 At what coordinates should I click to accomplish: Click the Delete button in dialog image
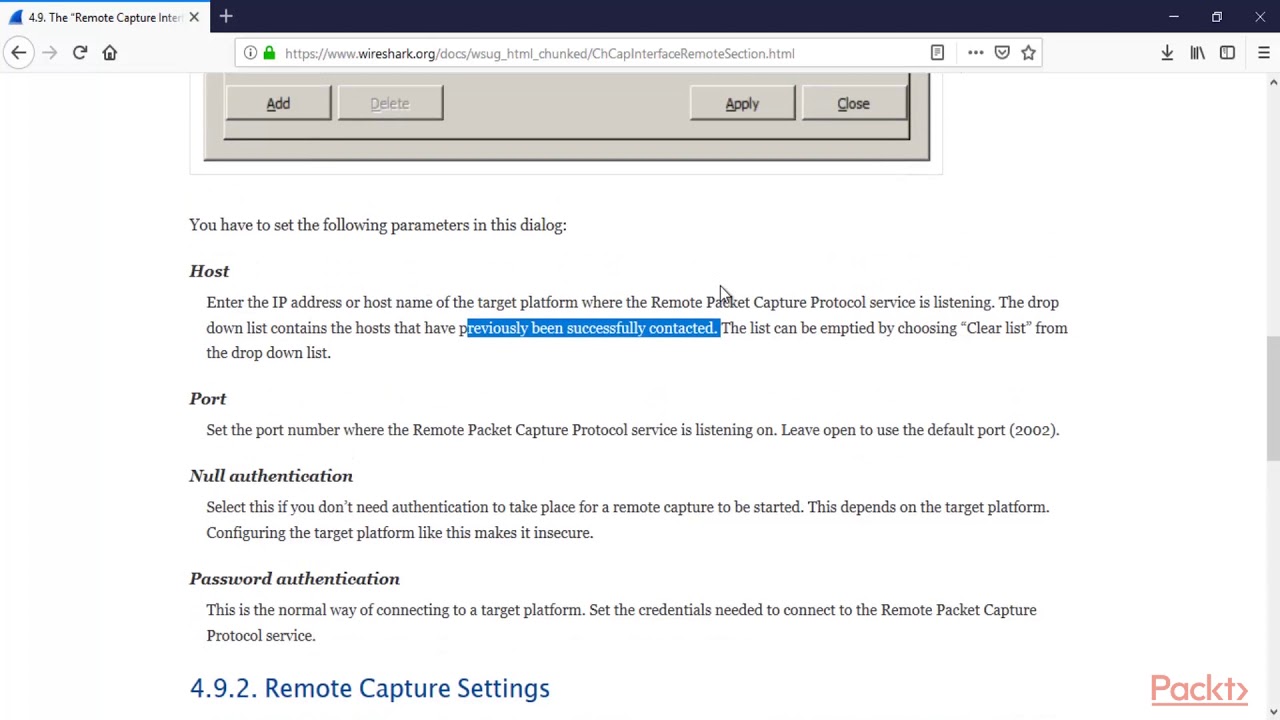pyautogui.click(x=390, y=104)
